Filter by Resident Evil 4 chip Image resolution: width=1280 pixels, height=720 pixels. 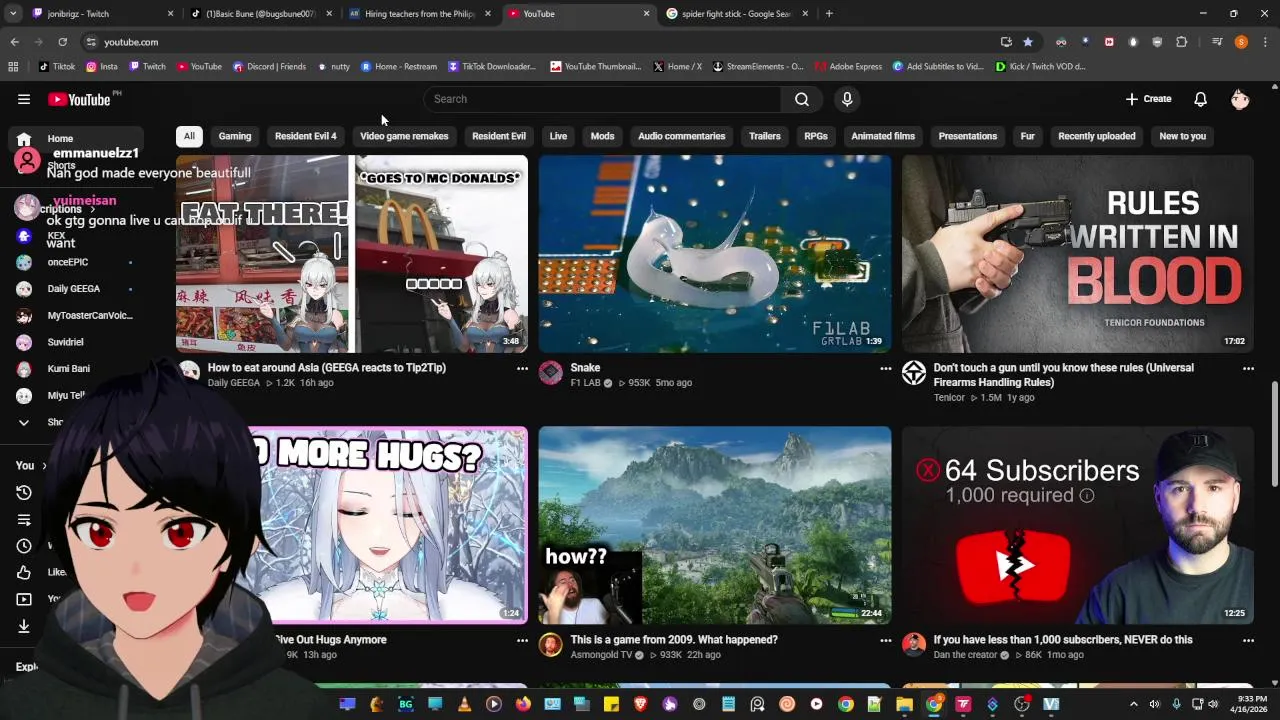pos(306,136)
